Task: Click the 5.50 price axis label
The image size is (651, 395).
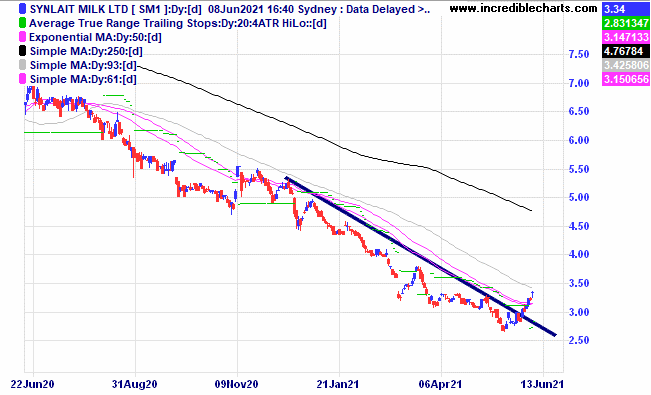Action: 579,169
